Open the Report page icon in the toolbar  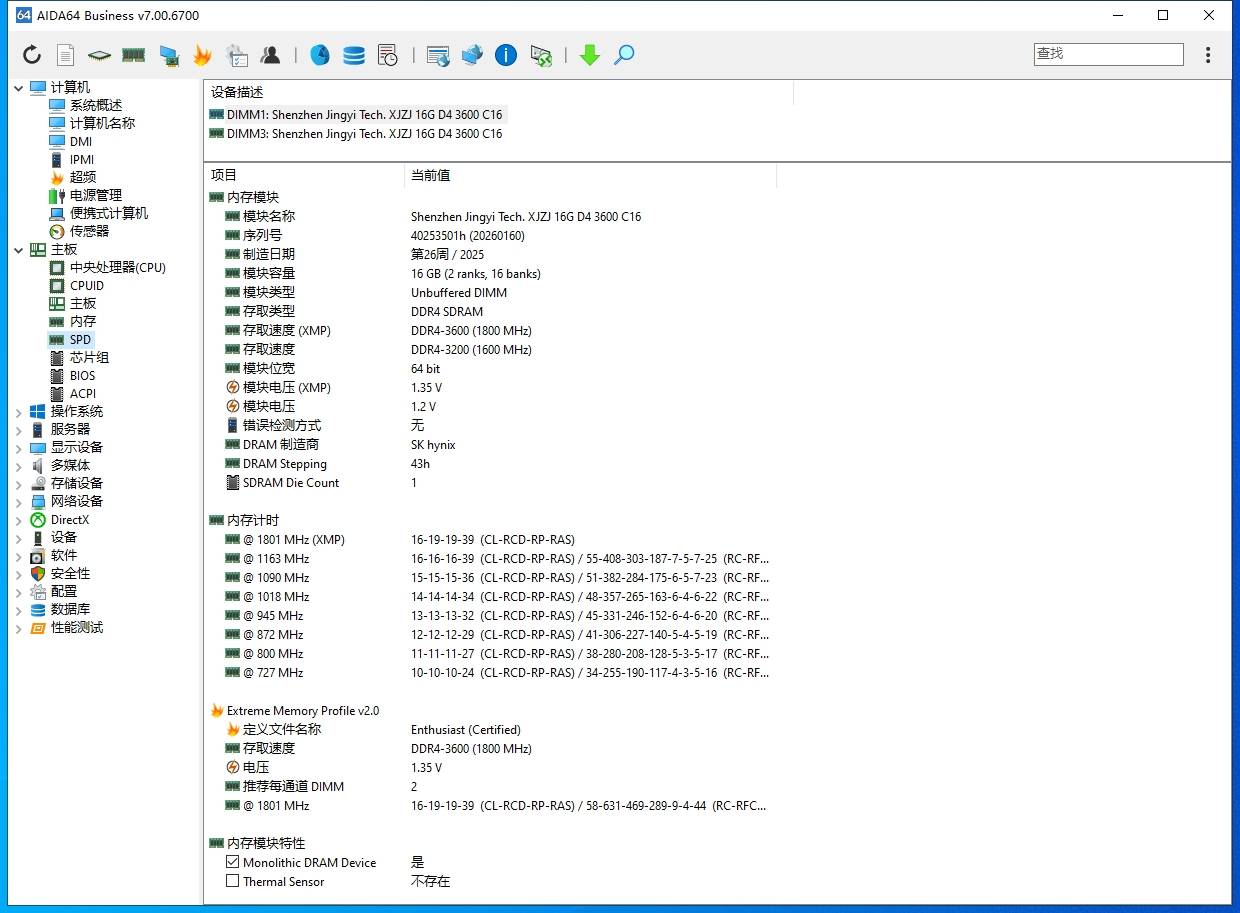[x=65, y=55]
